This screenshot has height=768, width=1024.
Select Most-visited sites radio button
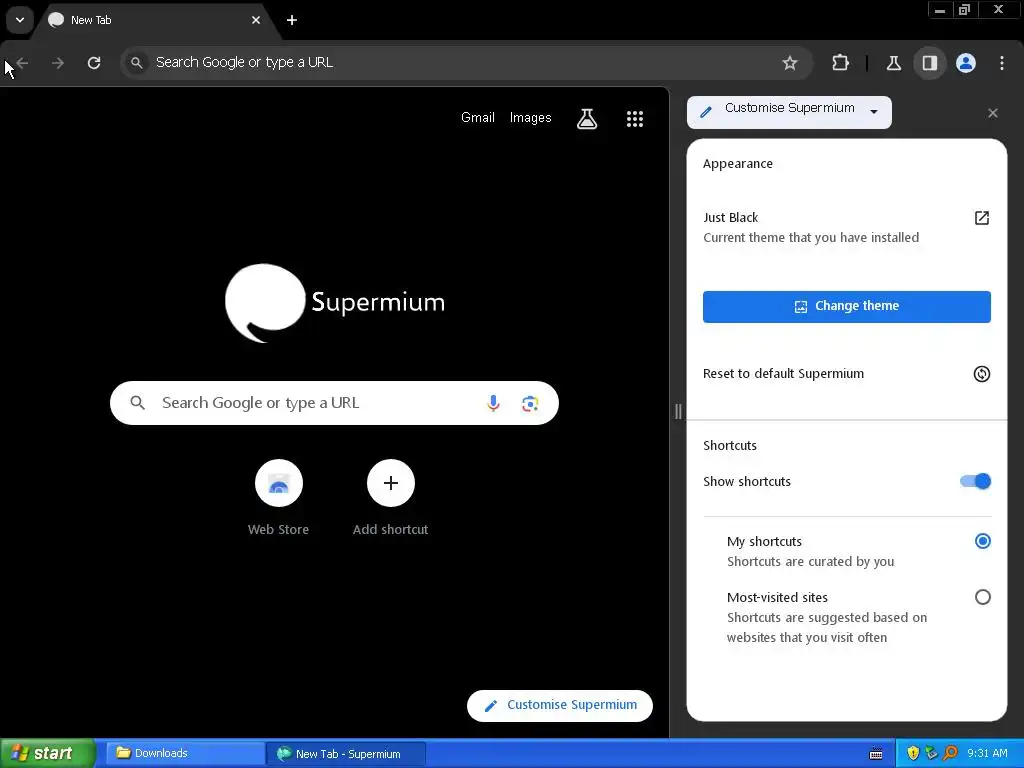point(982,597)
